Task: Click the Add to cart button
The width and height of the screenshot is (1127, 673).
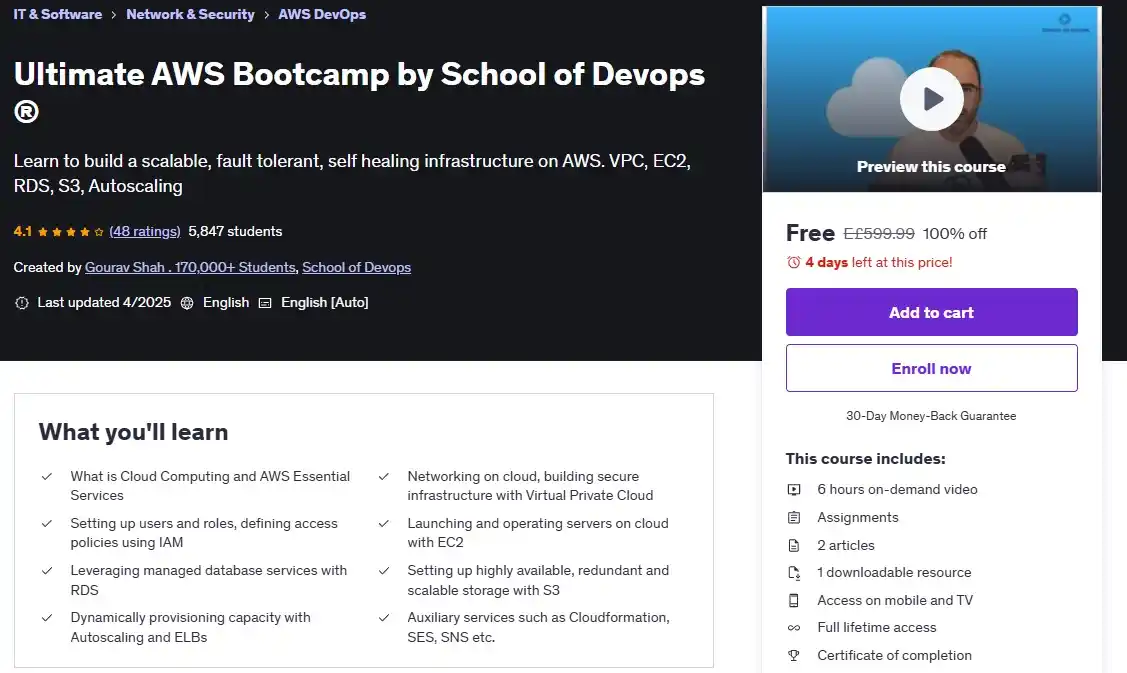Action: (x=932, y=312)
